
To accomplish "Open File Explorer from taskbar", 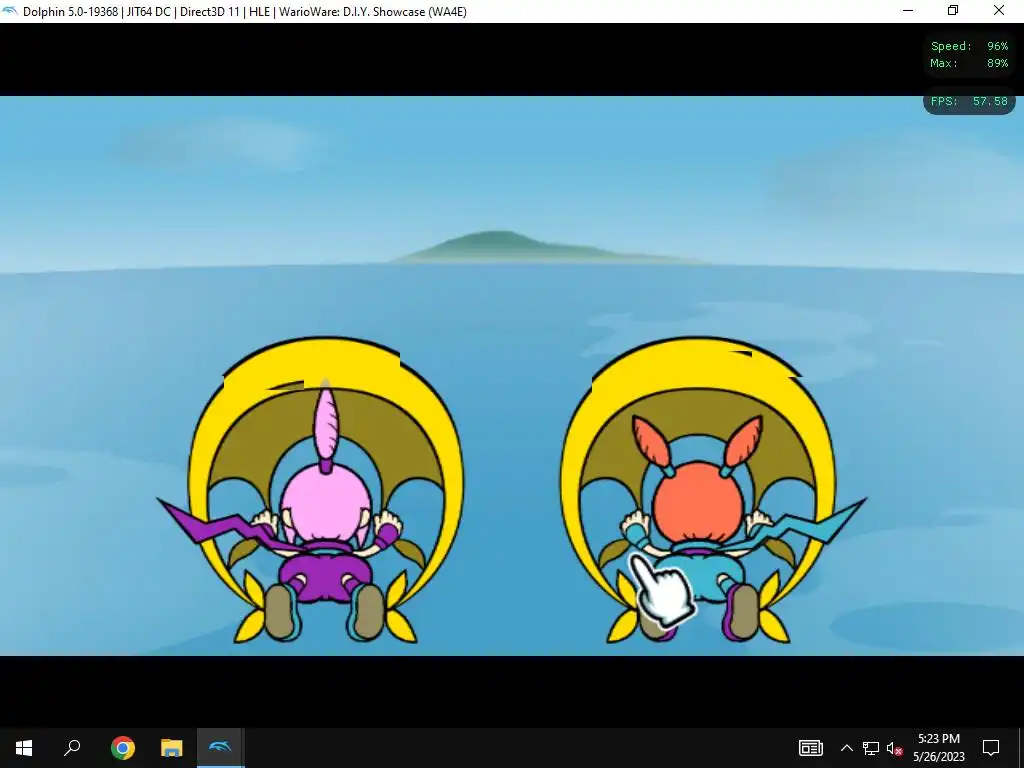I will click(x=171, y=748).
